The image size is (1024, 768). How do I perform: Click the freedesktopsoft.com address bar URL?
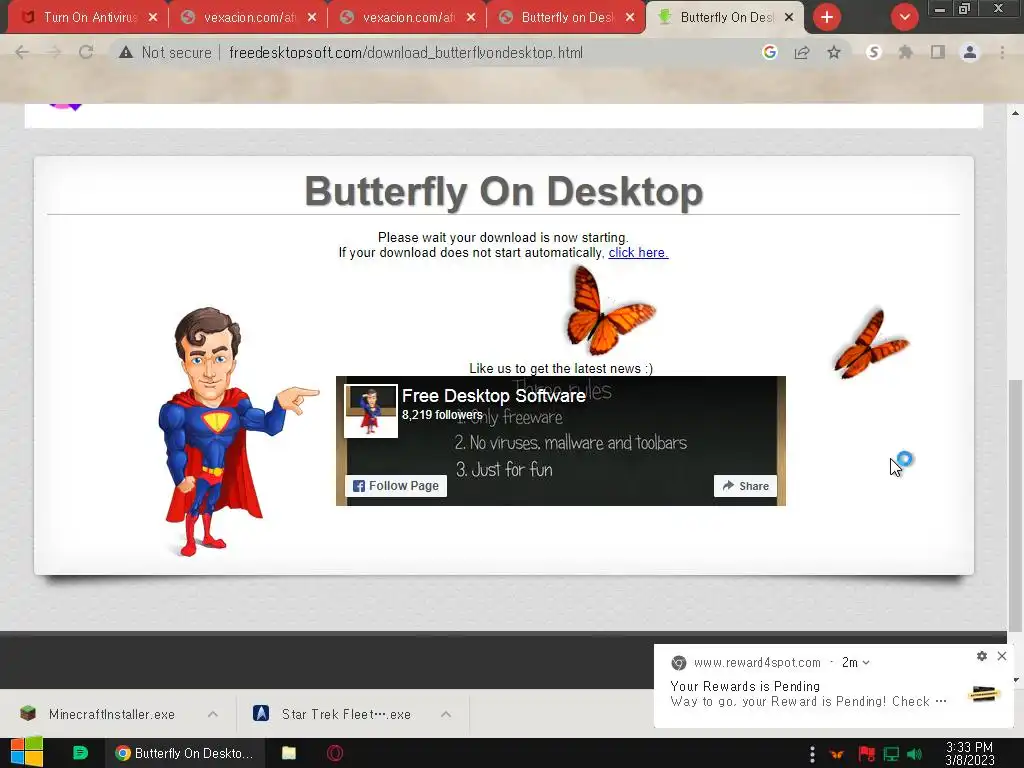[x=406, y=52]
